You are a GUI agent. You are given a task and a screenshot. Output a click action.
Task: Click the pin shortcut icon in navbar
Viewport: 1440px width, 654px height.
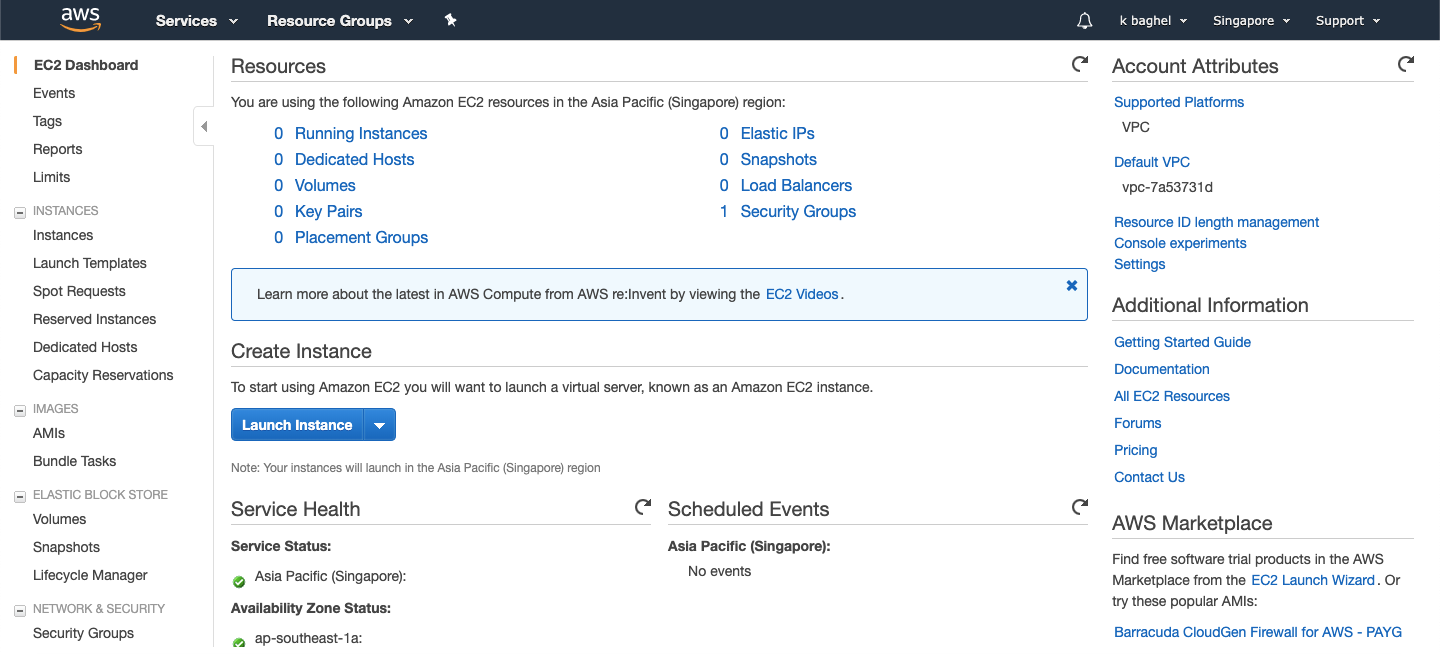tap(451, 20)
